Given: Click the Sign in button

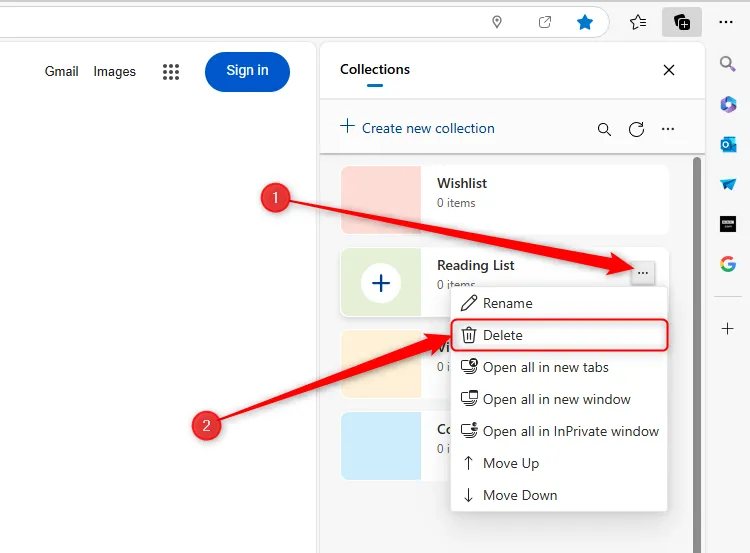Looking at the screenshot, I should tap(247, 71).
